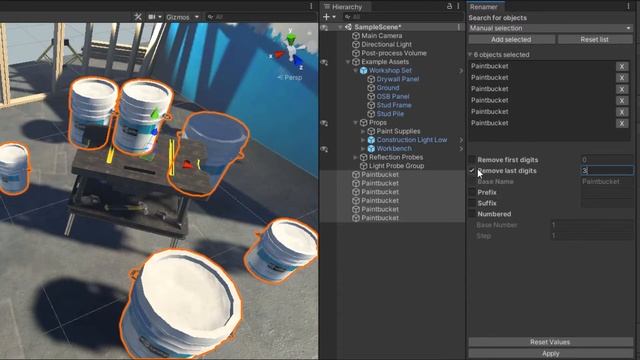Enable the Prefix checkbox

tap(472, 192)
